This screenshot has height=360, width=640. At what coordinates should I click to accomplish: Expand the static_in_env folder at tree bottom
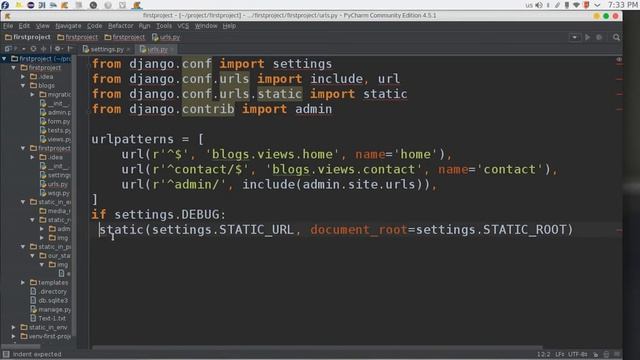14,327
